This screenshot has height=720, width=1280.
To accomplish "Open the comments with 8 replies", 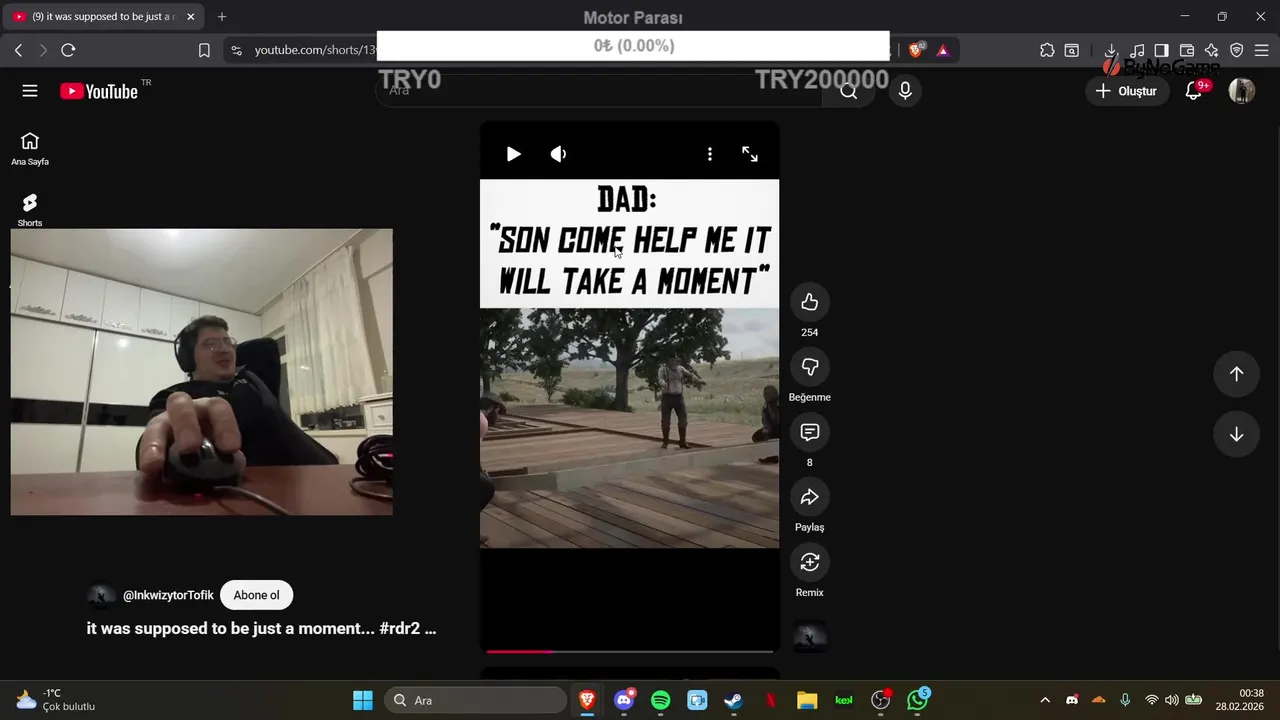I will [810, 432].
